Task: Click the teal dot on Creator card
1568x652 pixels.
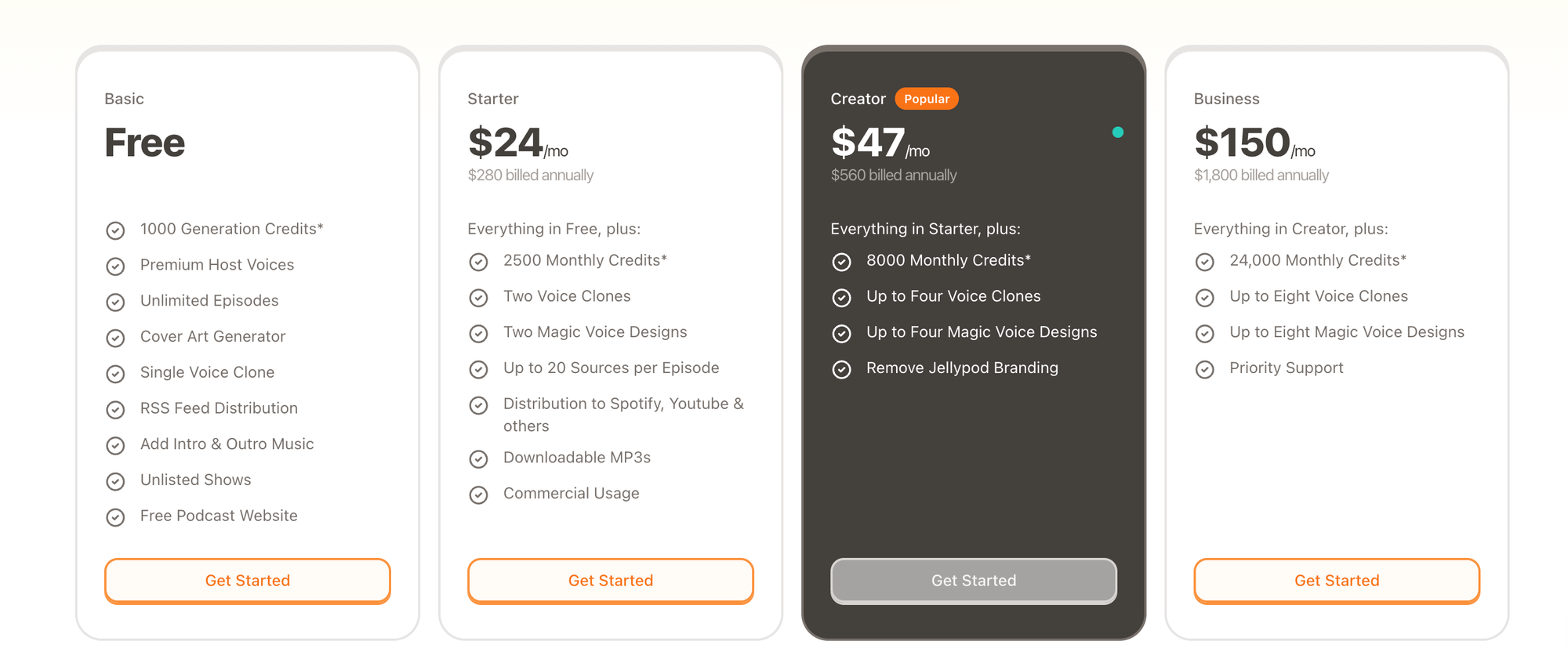Action: pyautogui.click(x=1118, y=132)
